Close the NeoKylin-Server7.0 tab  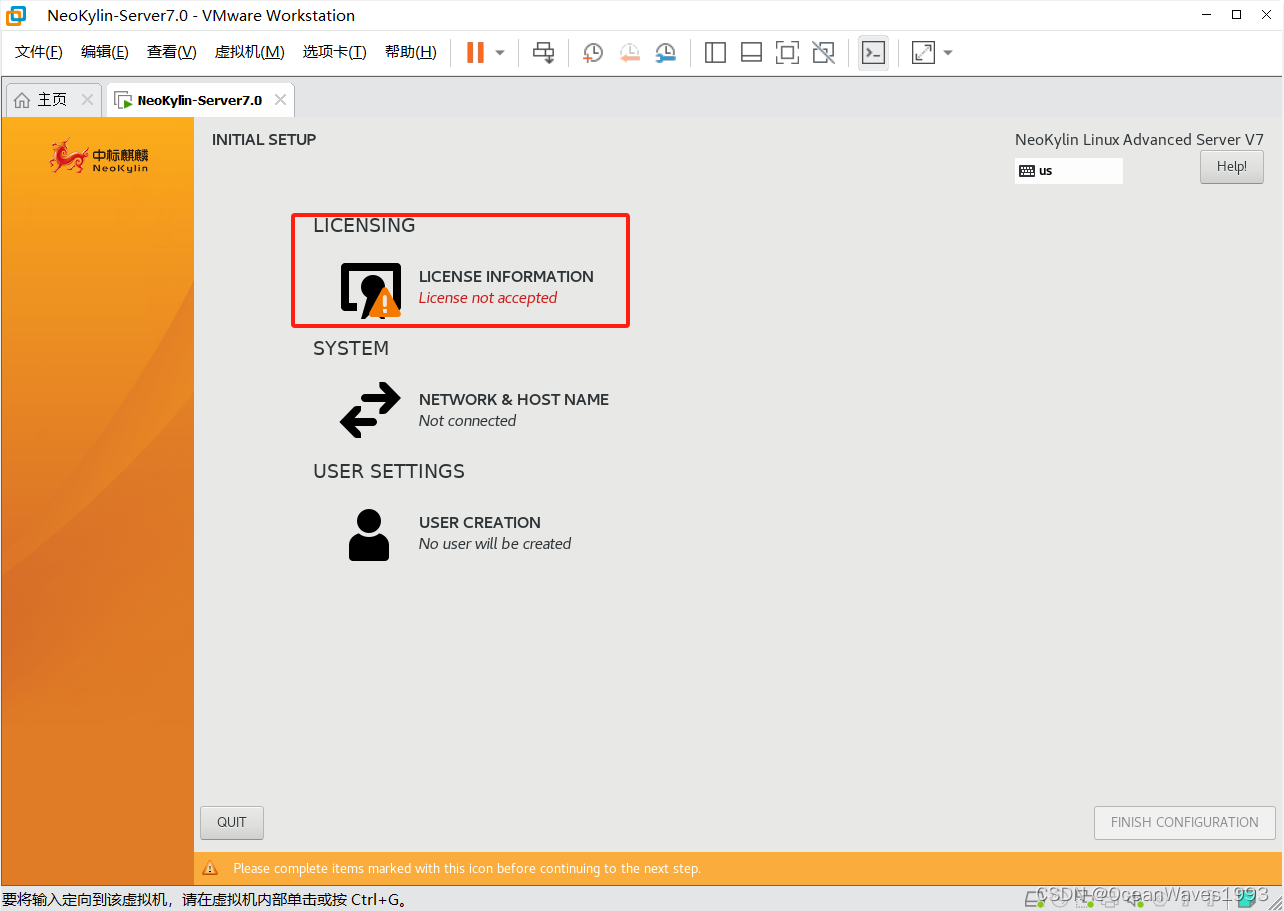click(x=280, y=100)
